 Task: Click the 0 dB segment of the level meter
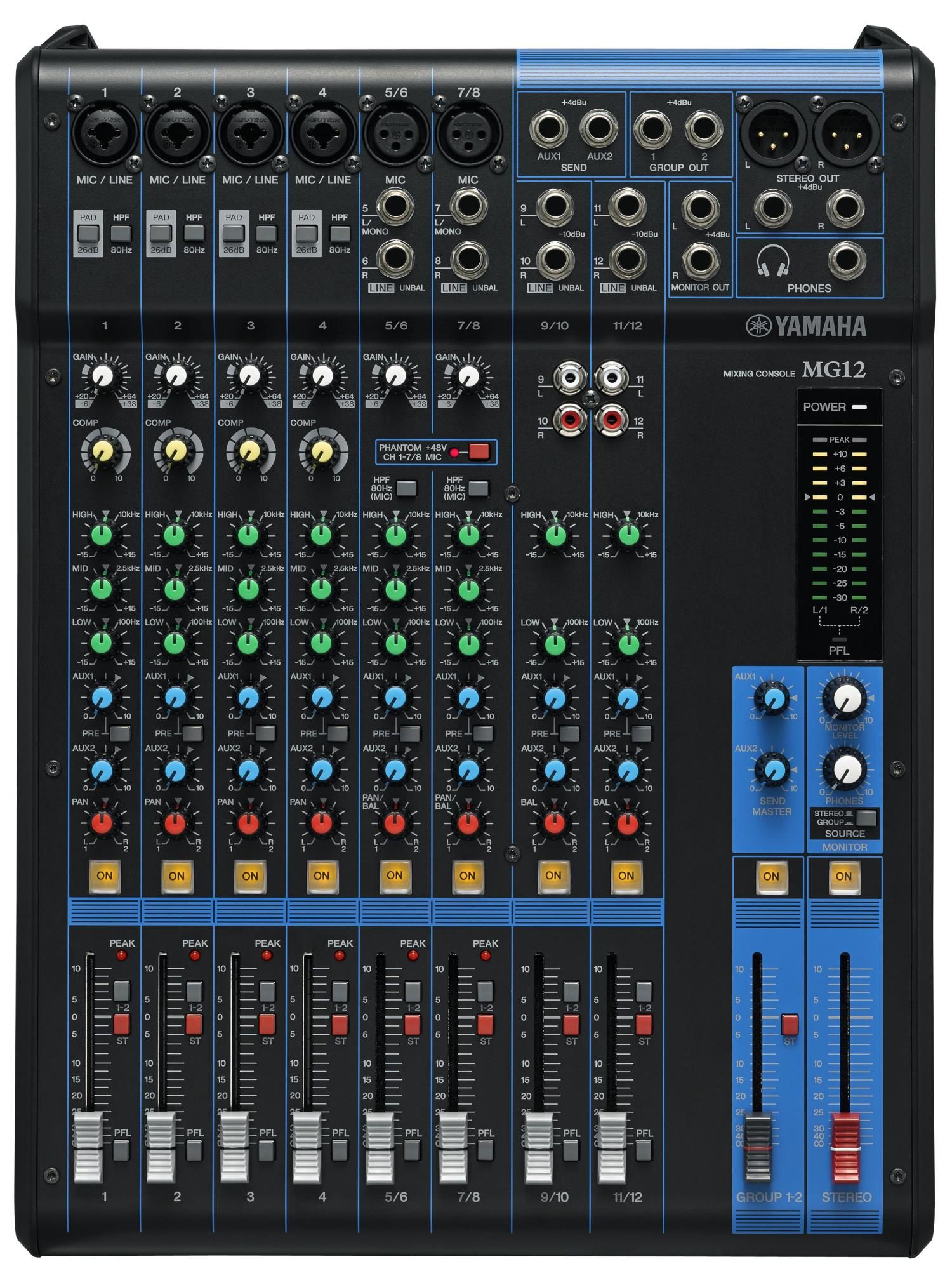839,497
